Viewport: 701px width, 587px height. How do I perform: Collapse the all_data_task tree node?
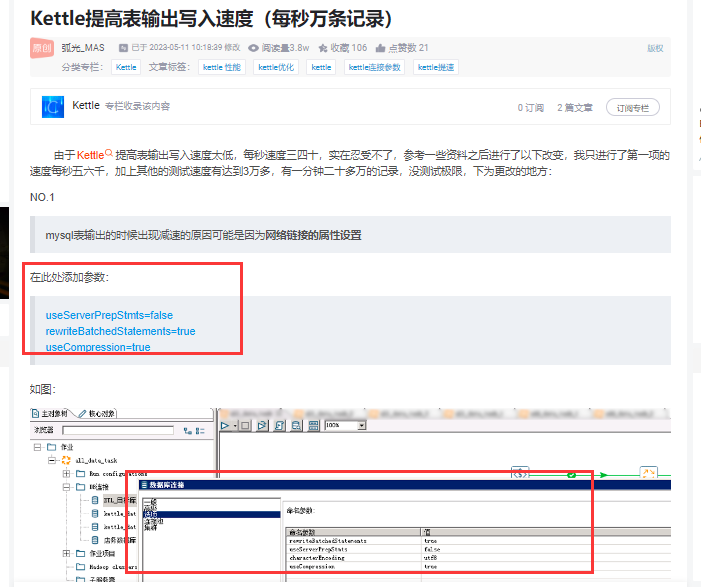point(52,460)
